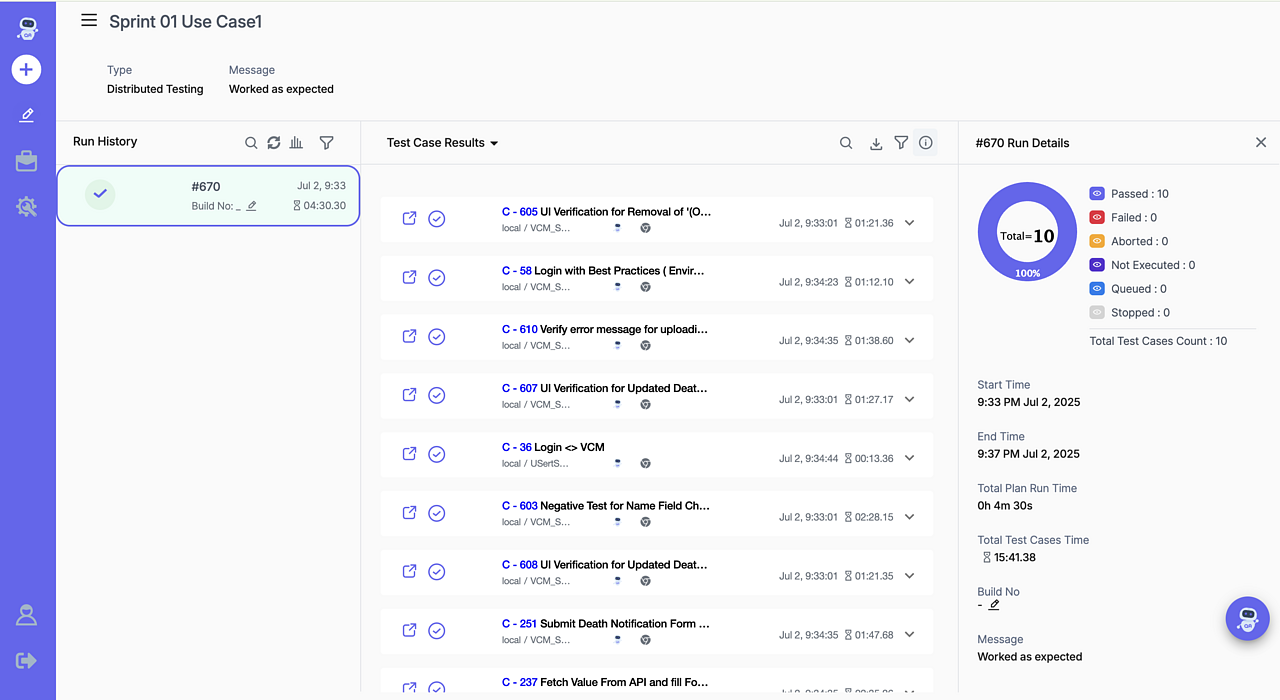This screenshot has width=1280, height=700.
Task: Select run #670 in Run History
Action: pyautogui.click(x=208, y=196)
